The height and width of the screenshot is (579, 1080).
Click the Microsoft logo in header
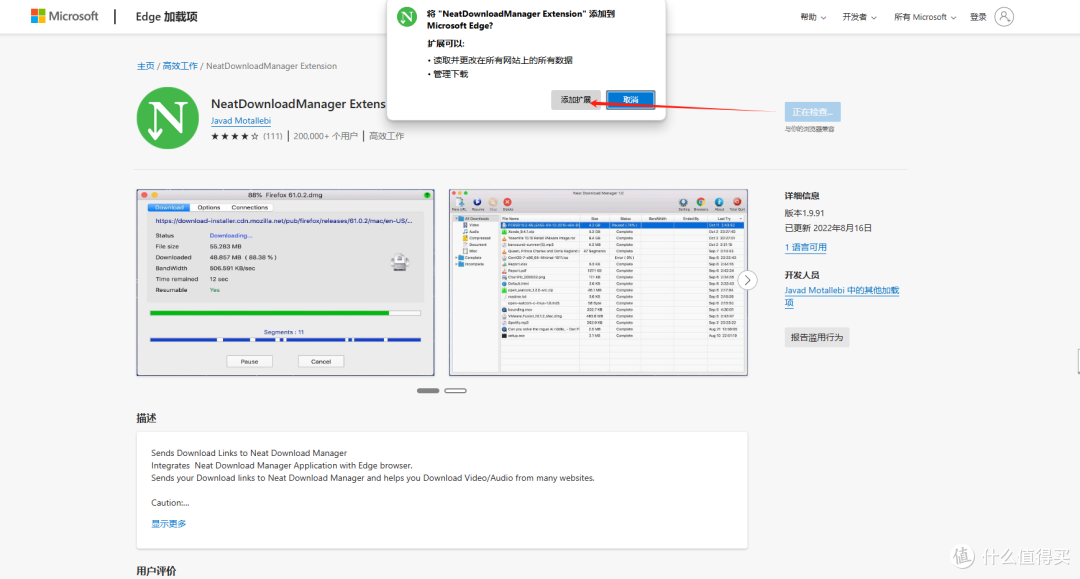tap(64, 17)
